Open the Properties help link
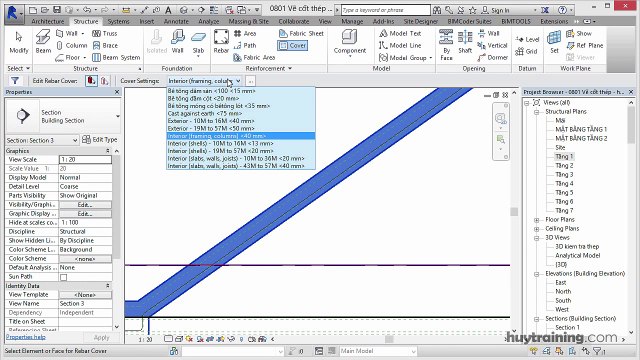640x360 pixels. (x=26, y=337)
